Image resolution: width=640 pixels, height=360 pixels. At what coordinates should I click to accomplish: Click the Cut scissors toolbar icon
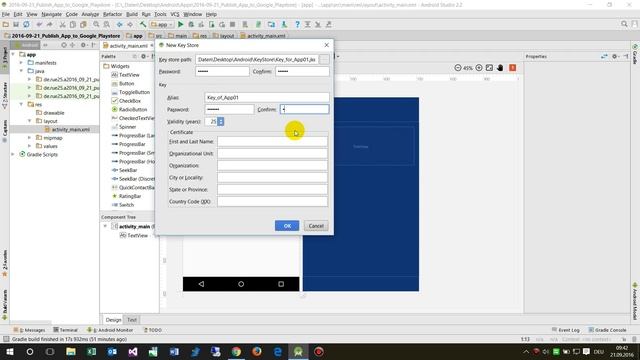tap(62, 24)
